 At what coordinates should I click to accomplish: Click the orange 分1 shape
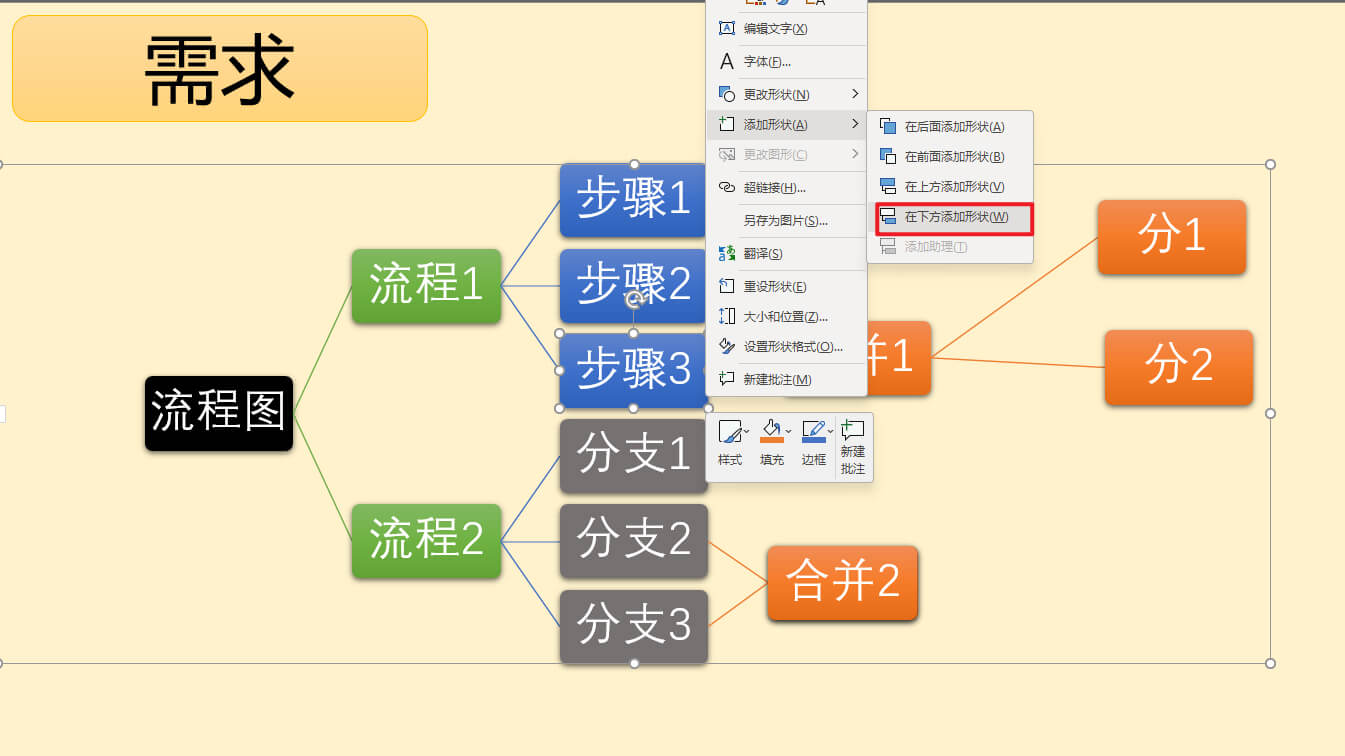tap(1172, 237)
